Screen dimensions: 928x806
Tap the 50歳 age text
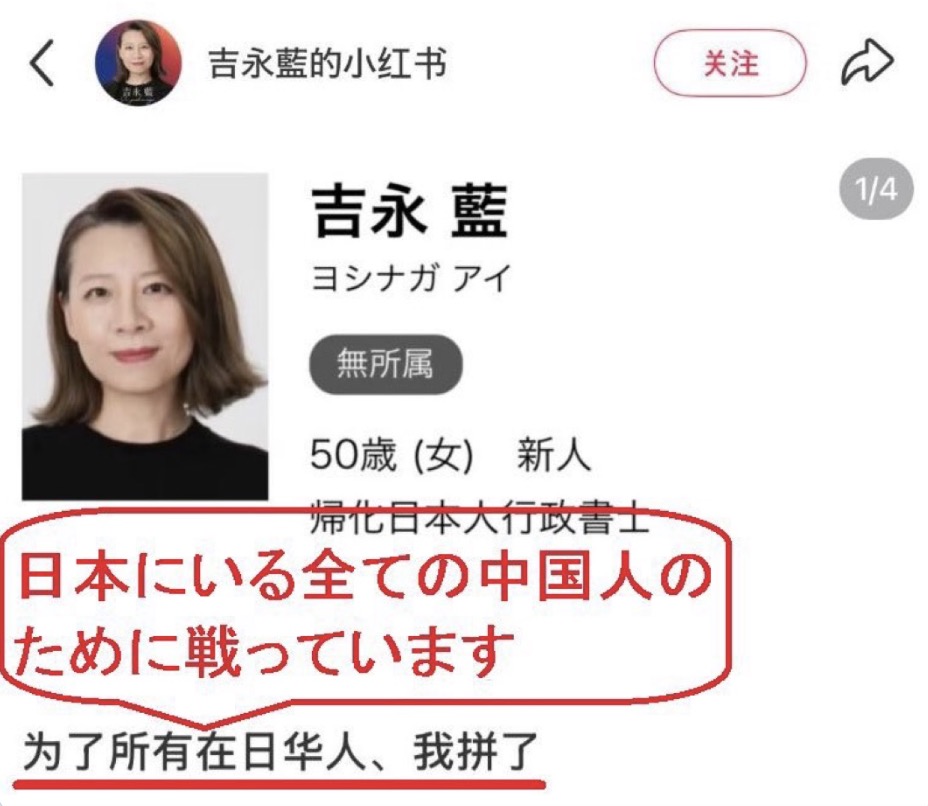click(x=353, y=455)
